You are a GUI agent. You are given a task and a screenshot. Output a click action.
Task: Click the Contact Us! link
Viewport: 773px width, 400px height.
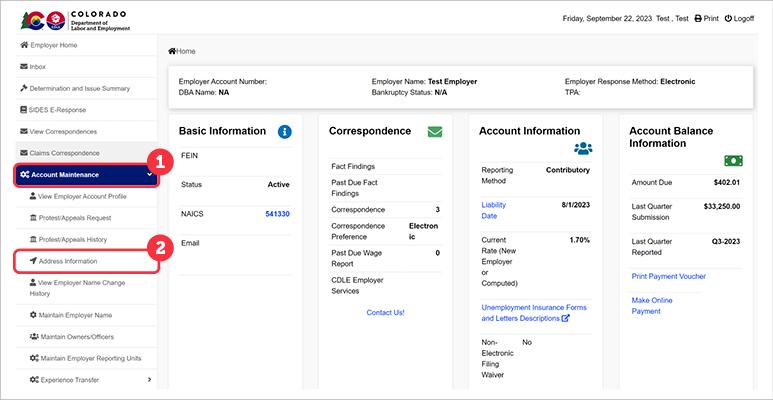click(x=385, y=312)
